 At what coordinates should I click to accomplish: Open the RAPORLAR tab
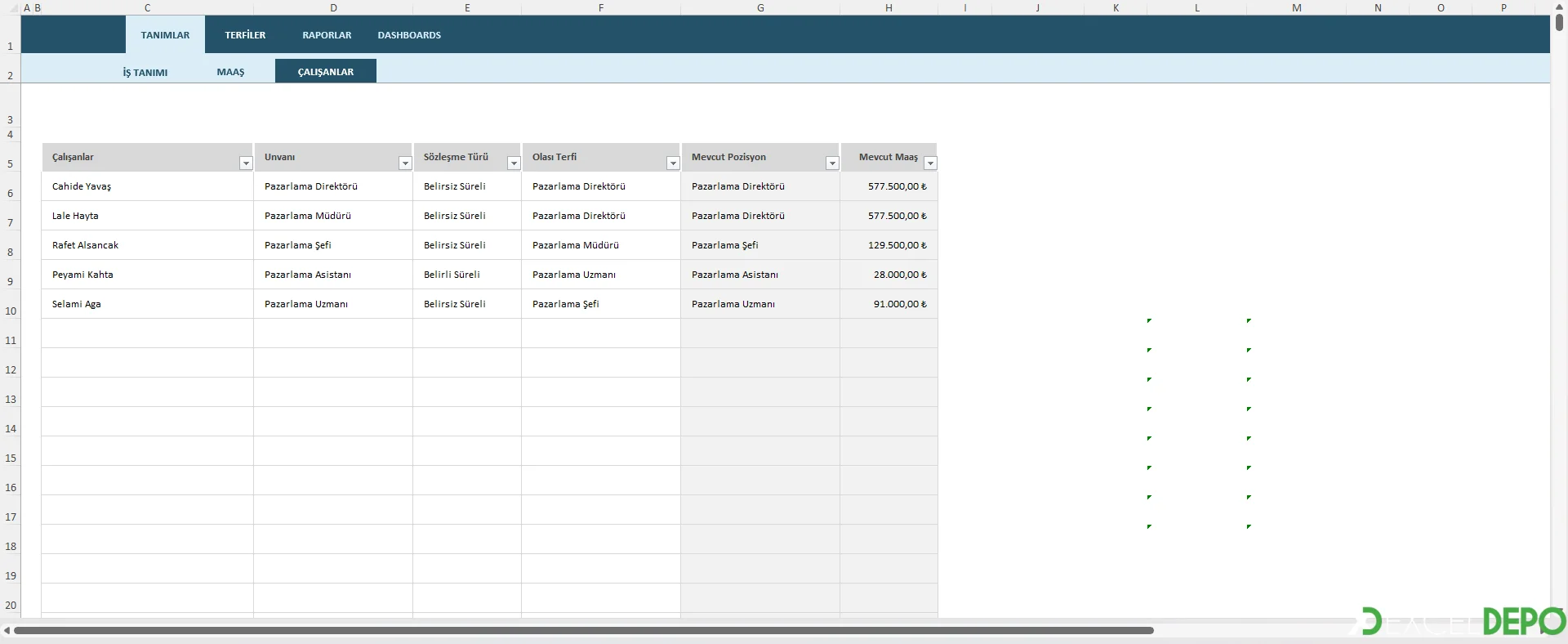[x=327, y=35]
